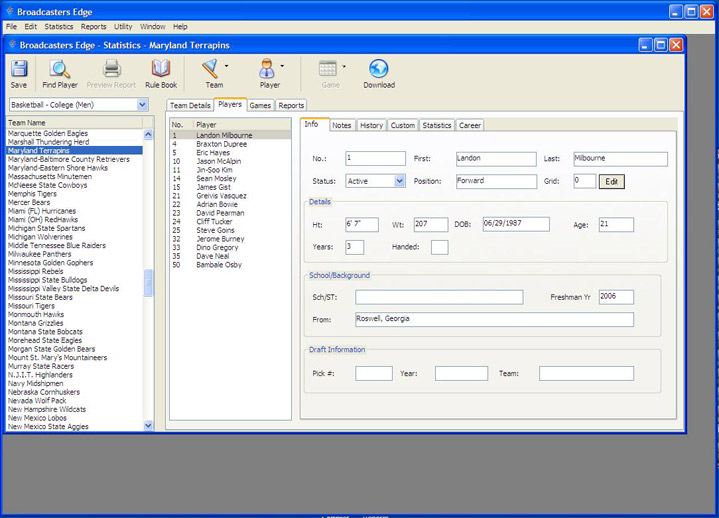The width and height of the screenshot is (719, 518).
Task: Select player Bambale Osby
Action: [230, 265]
